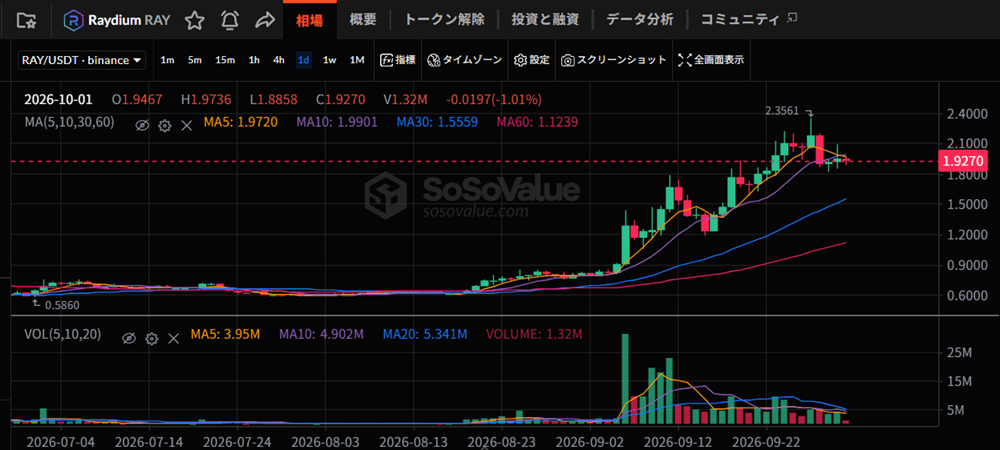This screenshot has width=1000, height=450.
Task: Click the Raydium RAY logo icon
Action: pyautogui.click(x=72, y=20)
